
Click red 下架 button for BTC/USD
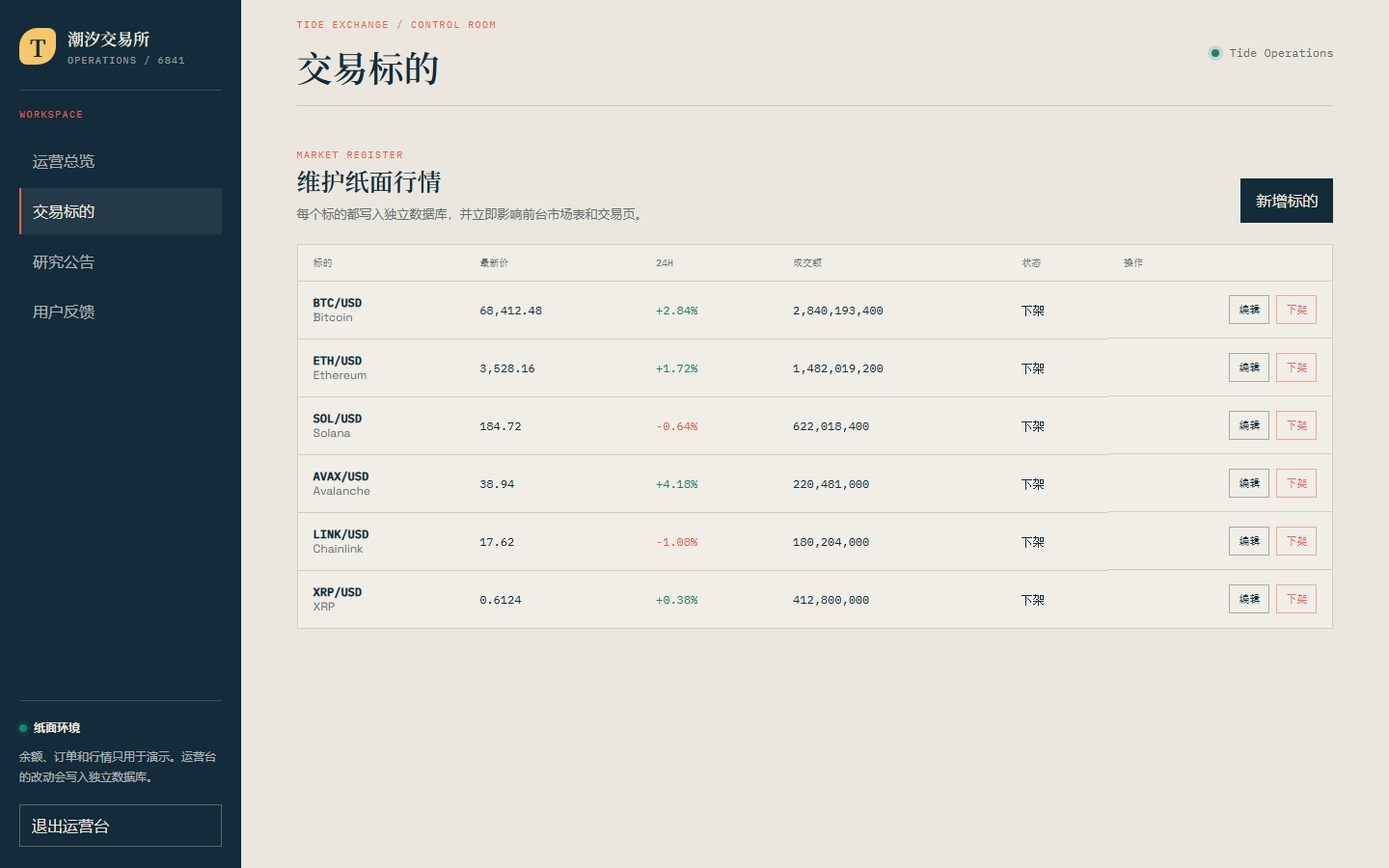(1296, 310)
